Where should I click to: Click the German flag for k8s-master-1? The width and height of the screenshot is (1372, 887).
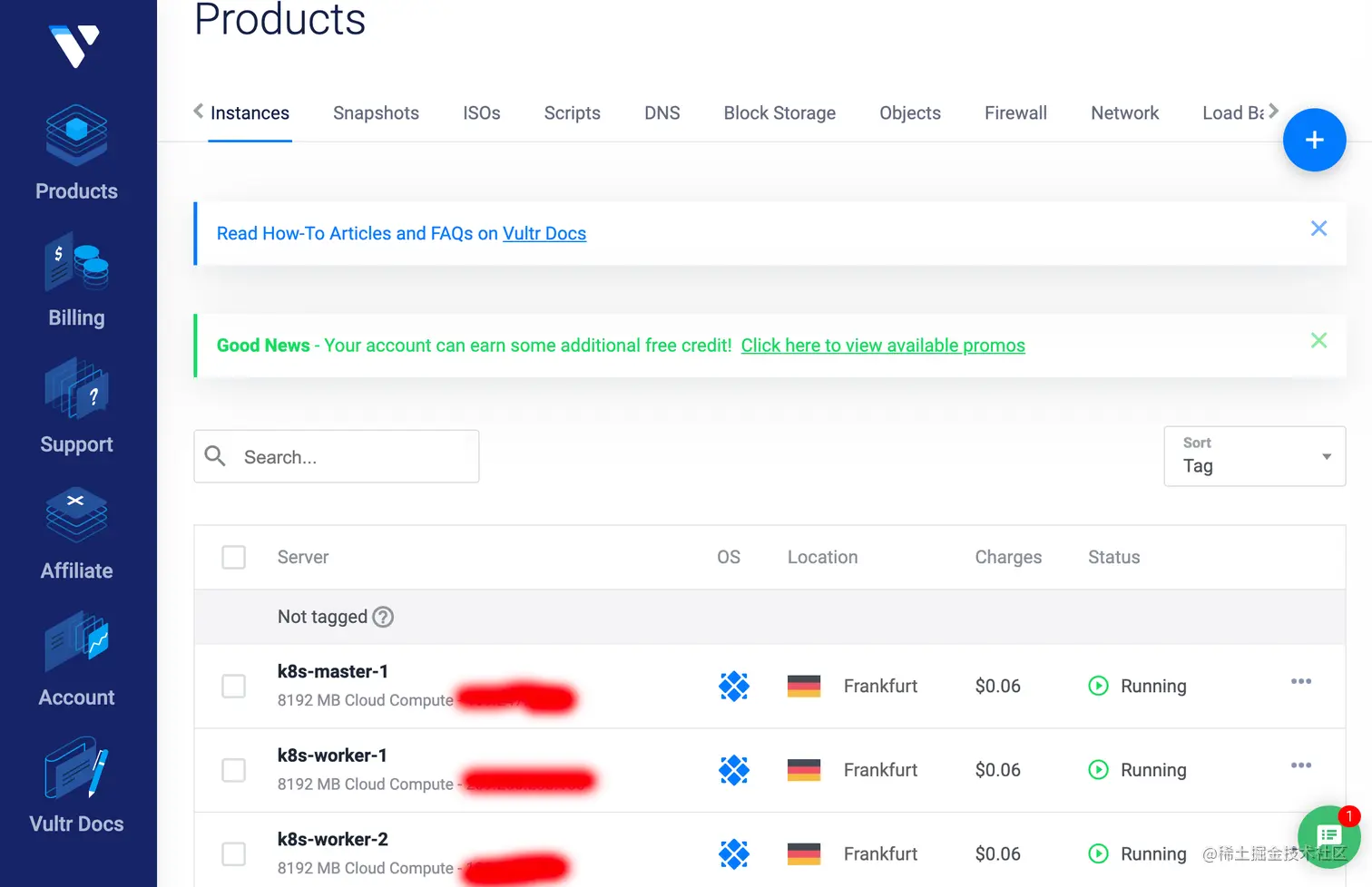[x=804, y=687]
